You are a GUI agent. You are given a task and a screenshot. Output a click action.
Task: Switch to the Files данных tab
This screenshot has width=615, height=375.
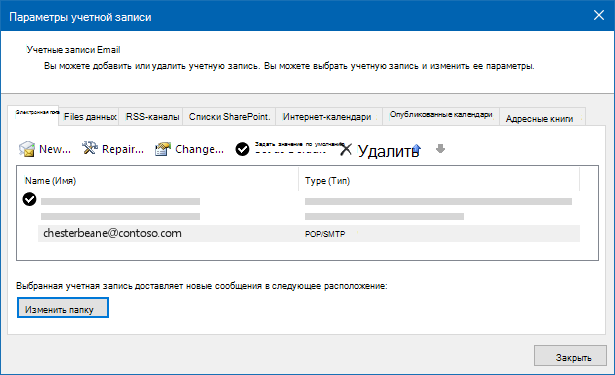pyautogui.click(x=90, y=117)
